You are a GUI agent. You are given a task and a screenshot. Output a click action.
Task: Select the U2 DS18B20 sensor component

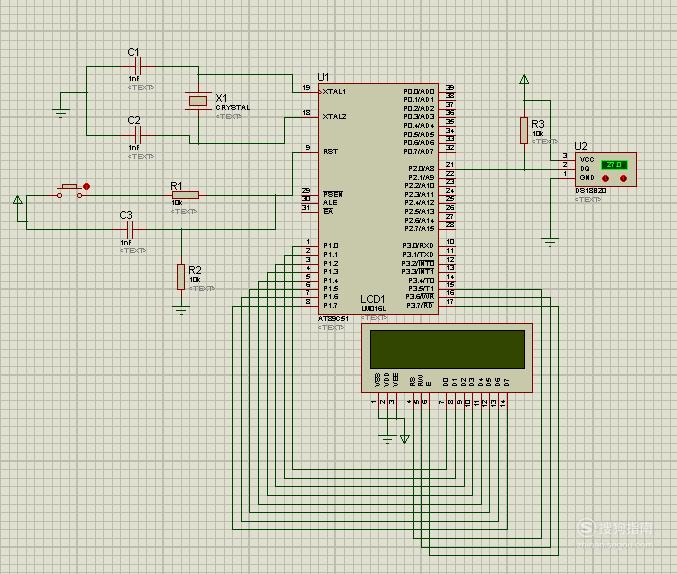(606, 169)
